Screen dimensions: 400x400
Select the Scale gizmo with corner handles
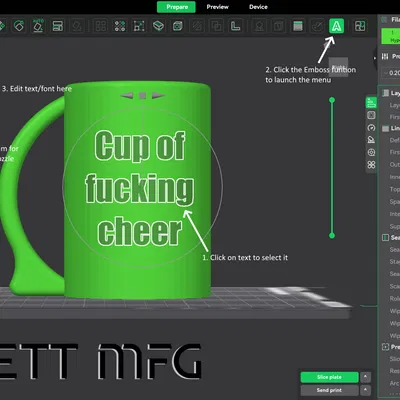pos(139,26)
